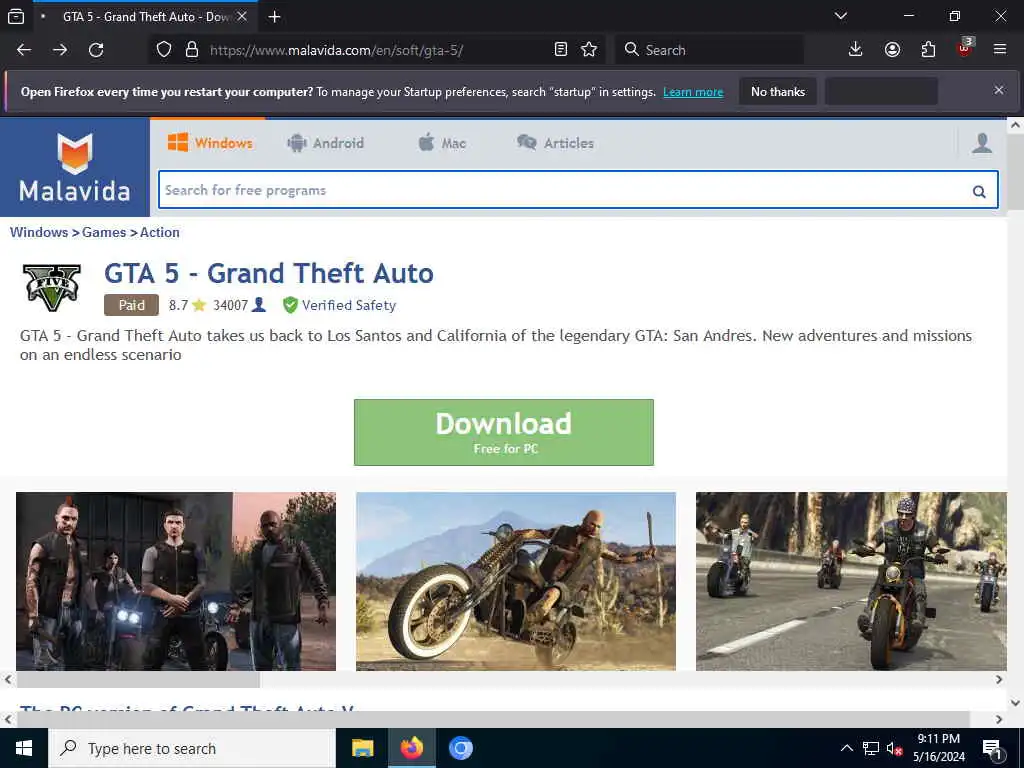Viewport: 1024px width, 768px height.
Task: Click the Paid license badge
Action: coord(131,305)
